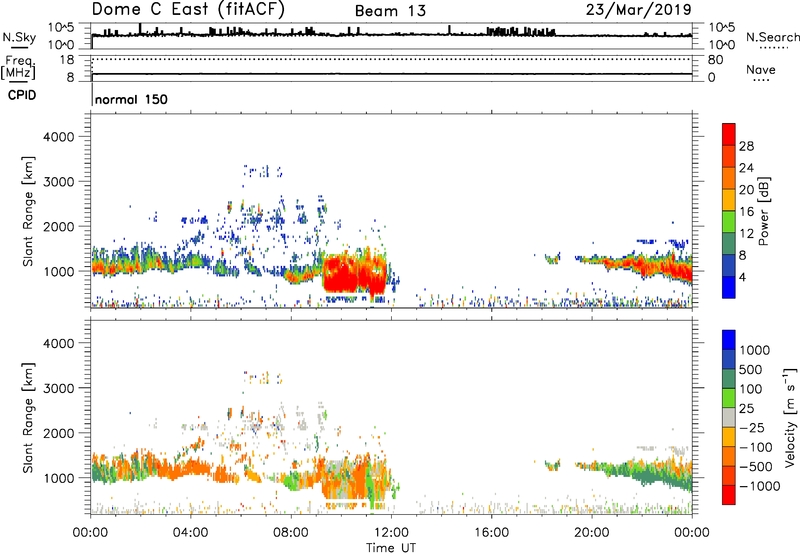The height and width of the screenshot is (554, 800).
Task: Click the blue swatch above velocity 1000
Action: point(729,340)
